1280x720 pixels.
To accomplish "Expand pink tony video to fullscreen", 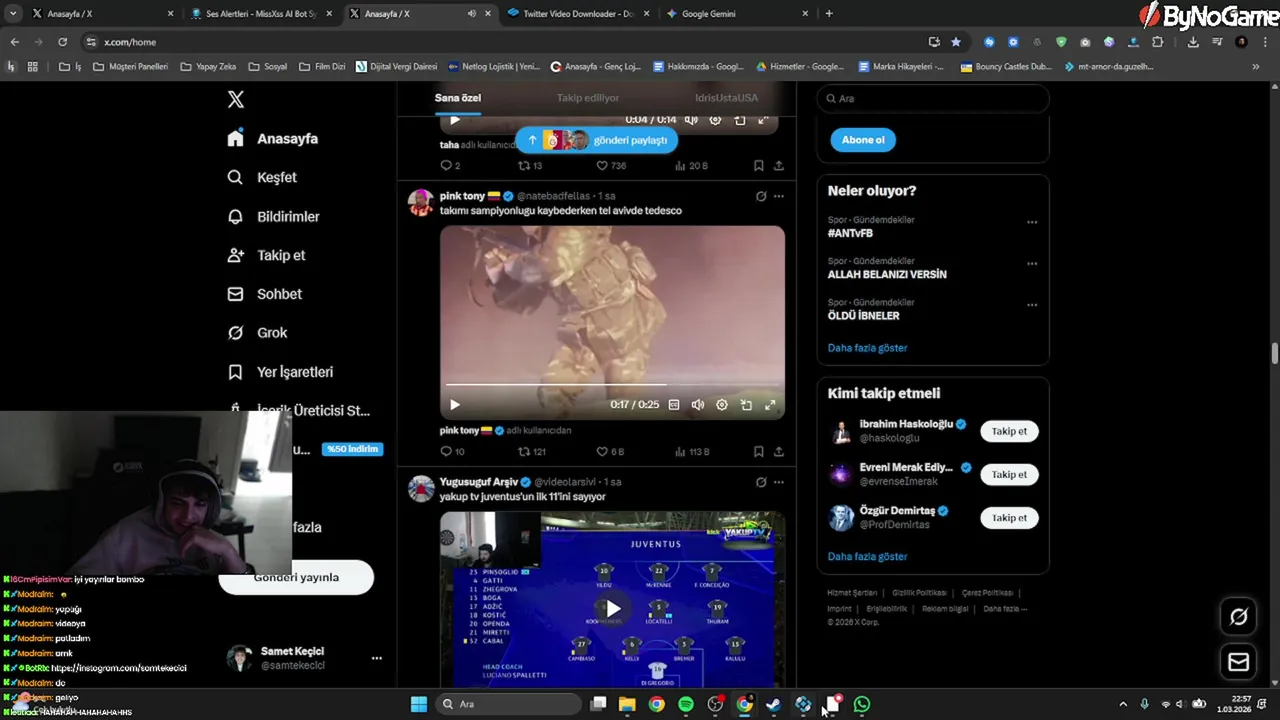I will 770,405.
